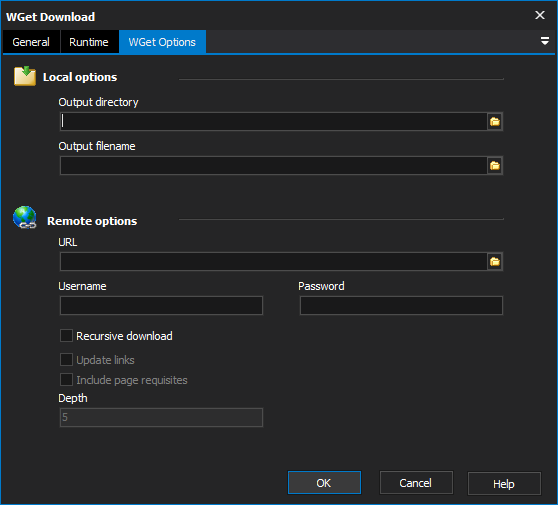
Task: Open the Runtime tab
Action: [89, 42]
